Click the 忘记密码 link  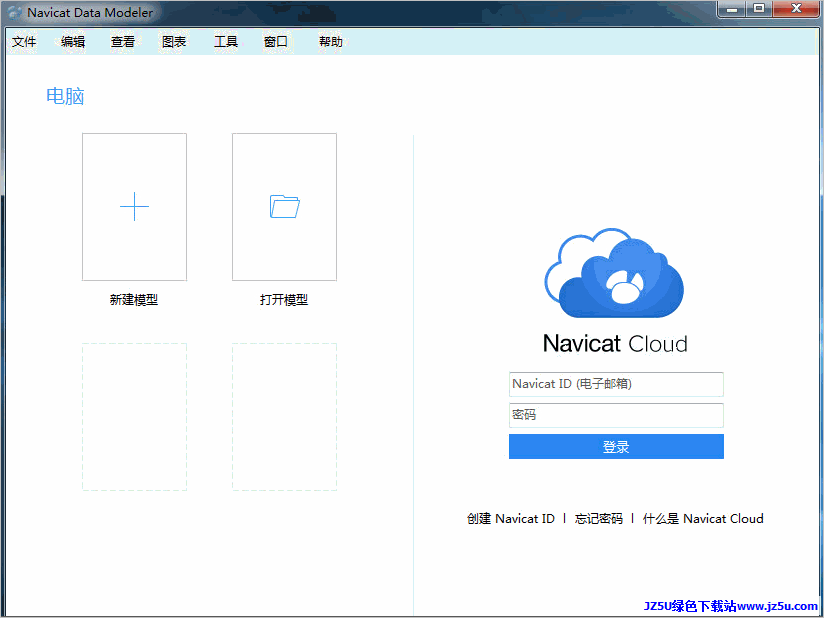click(599, 519)
